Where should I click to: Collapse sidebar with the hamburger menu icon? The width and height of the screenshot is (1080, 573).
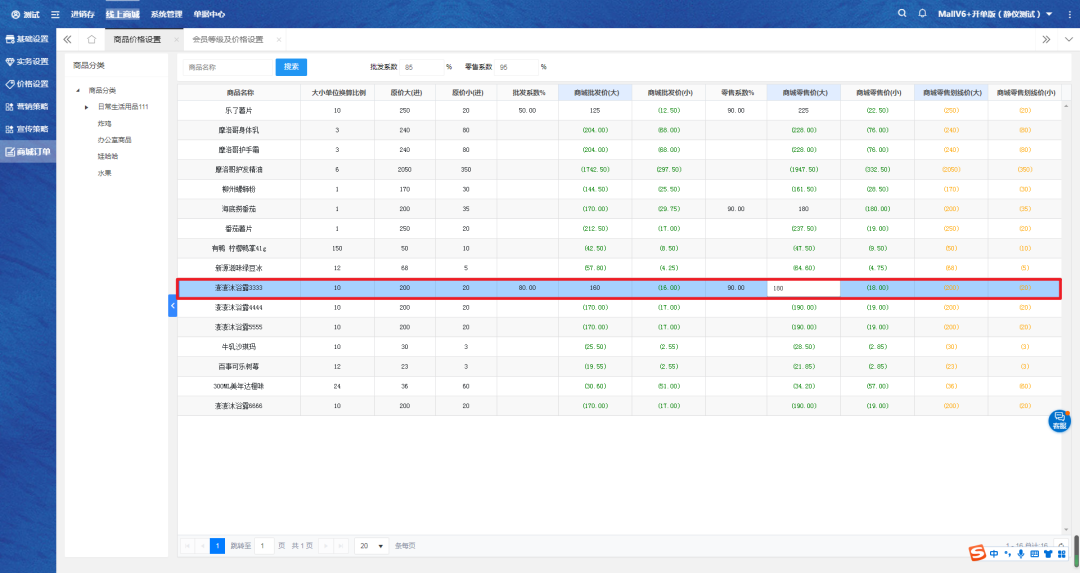click(x=54, y=15)
